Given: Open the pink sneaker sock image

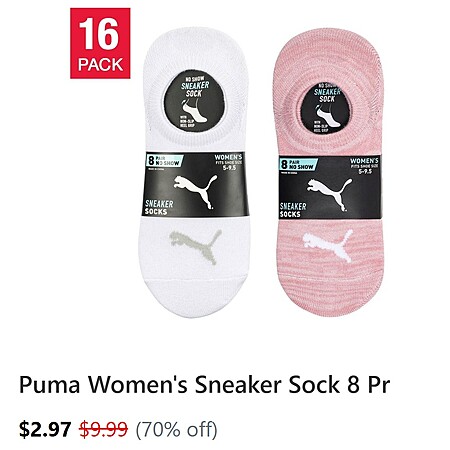Looking at the screenshot, I should (329, 172).
